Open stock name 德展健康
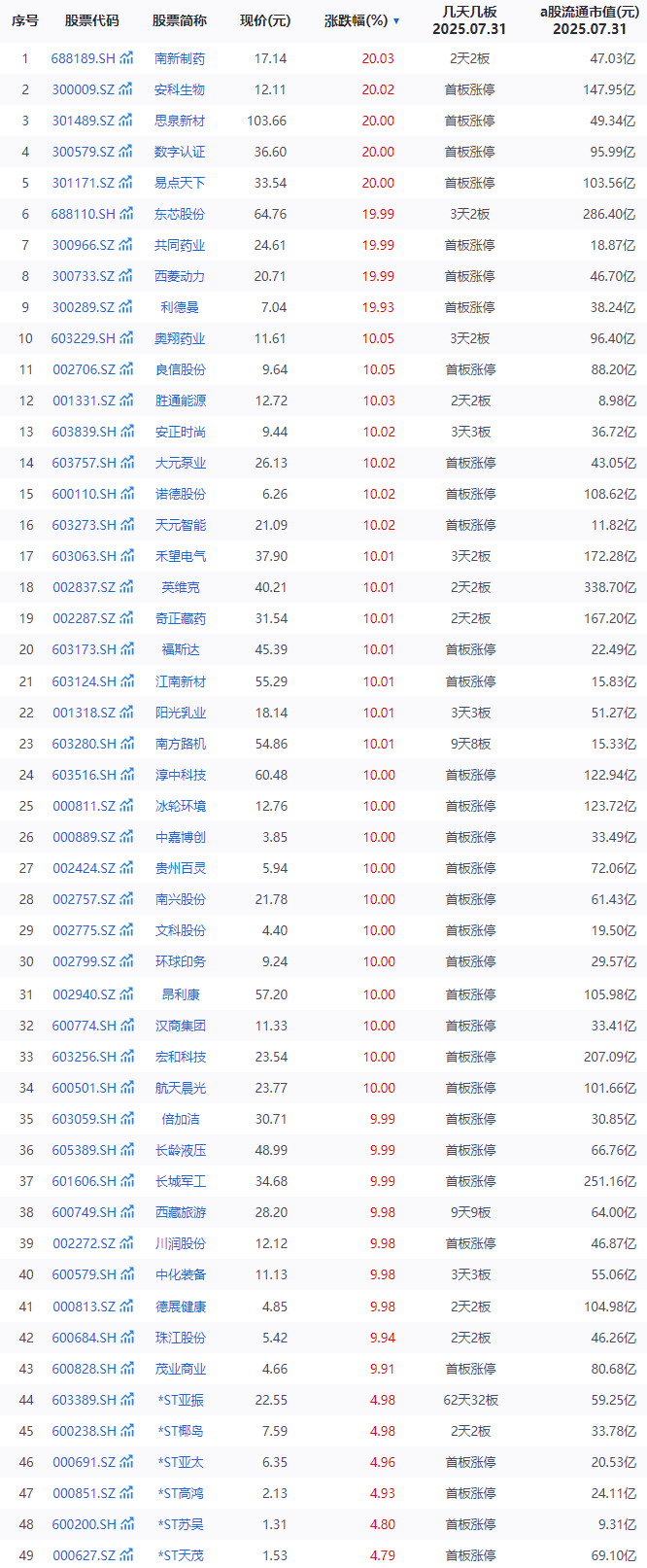Screen dimensions: 647x1568 pos(180,1307)
